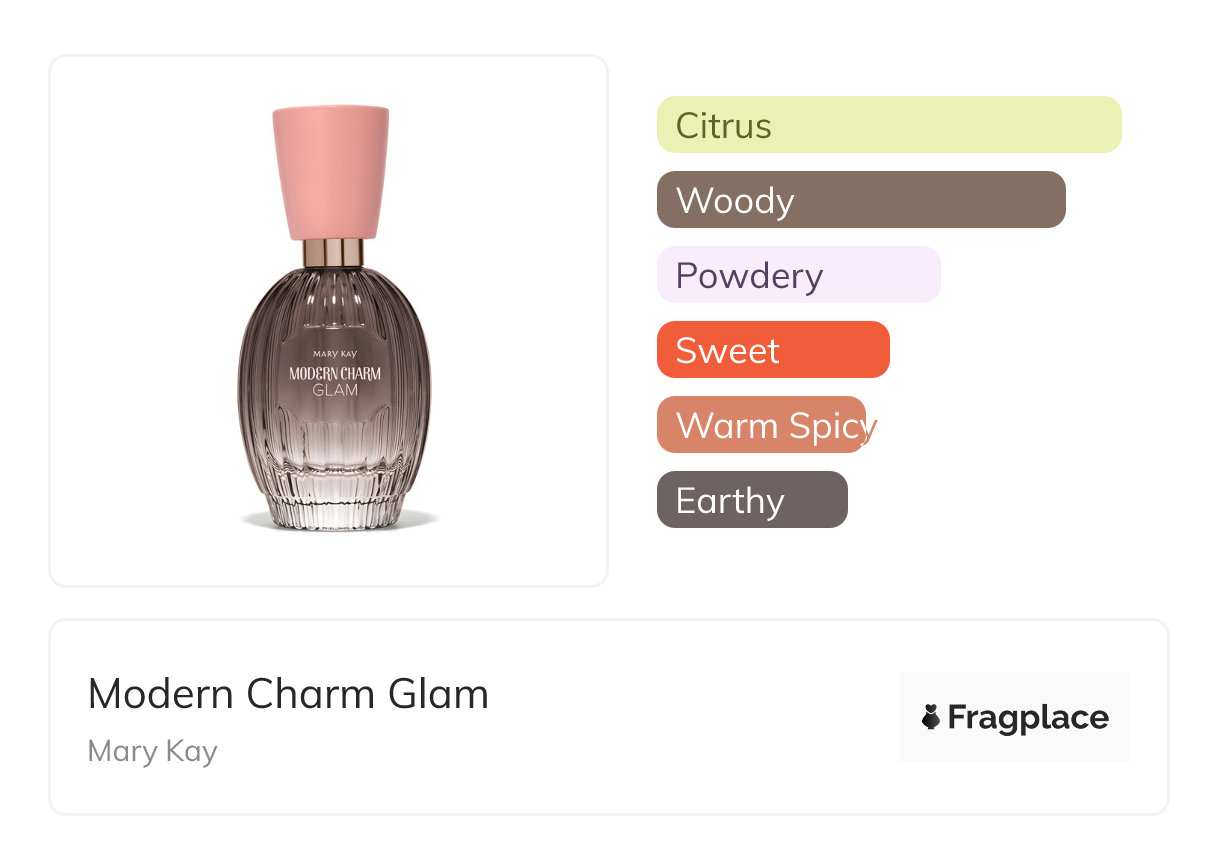This screenshot has height=864, width=1218.
Task: Click the dark smoky glass above the bottle label
Action: [335, 305]
